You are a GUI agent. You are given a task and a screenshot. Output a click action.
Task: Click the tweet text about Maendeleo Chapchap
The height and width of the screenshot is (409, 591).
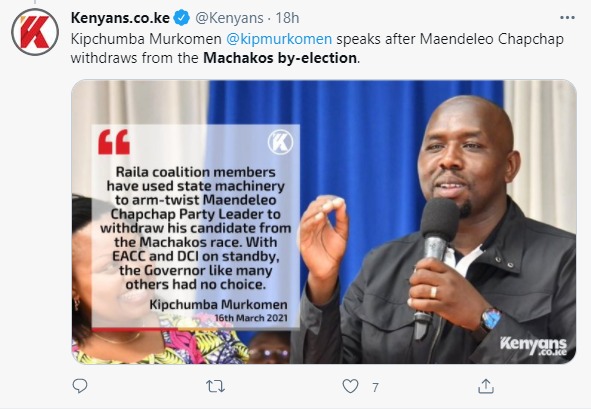[x=317, y=49]
